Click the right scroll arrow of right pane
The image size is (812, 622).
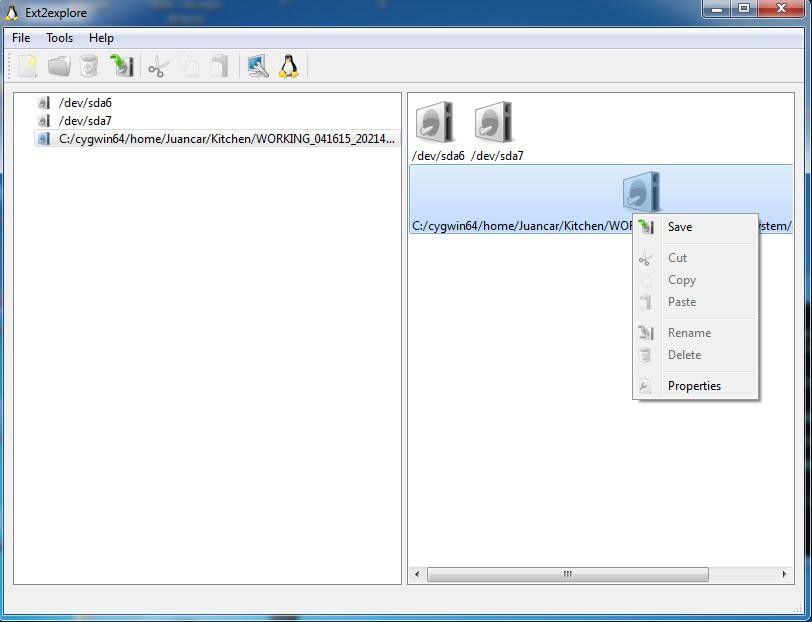(x=784, y=574)
